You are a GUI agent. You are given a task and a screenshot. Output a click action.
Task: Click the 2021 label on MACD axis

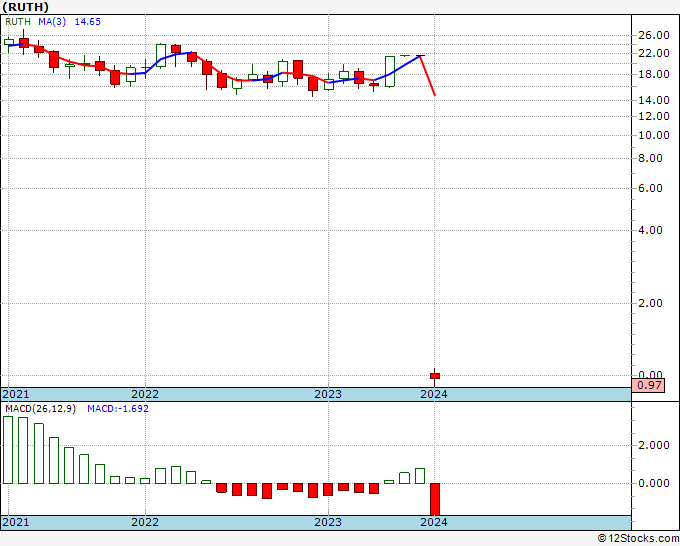pos(16,522)
